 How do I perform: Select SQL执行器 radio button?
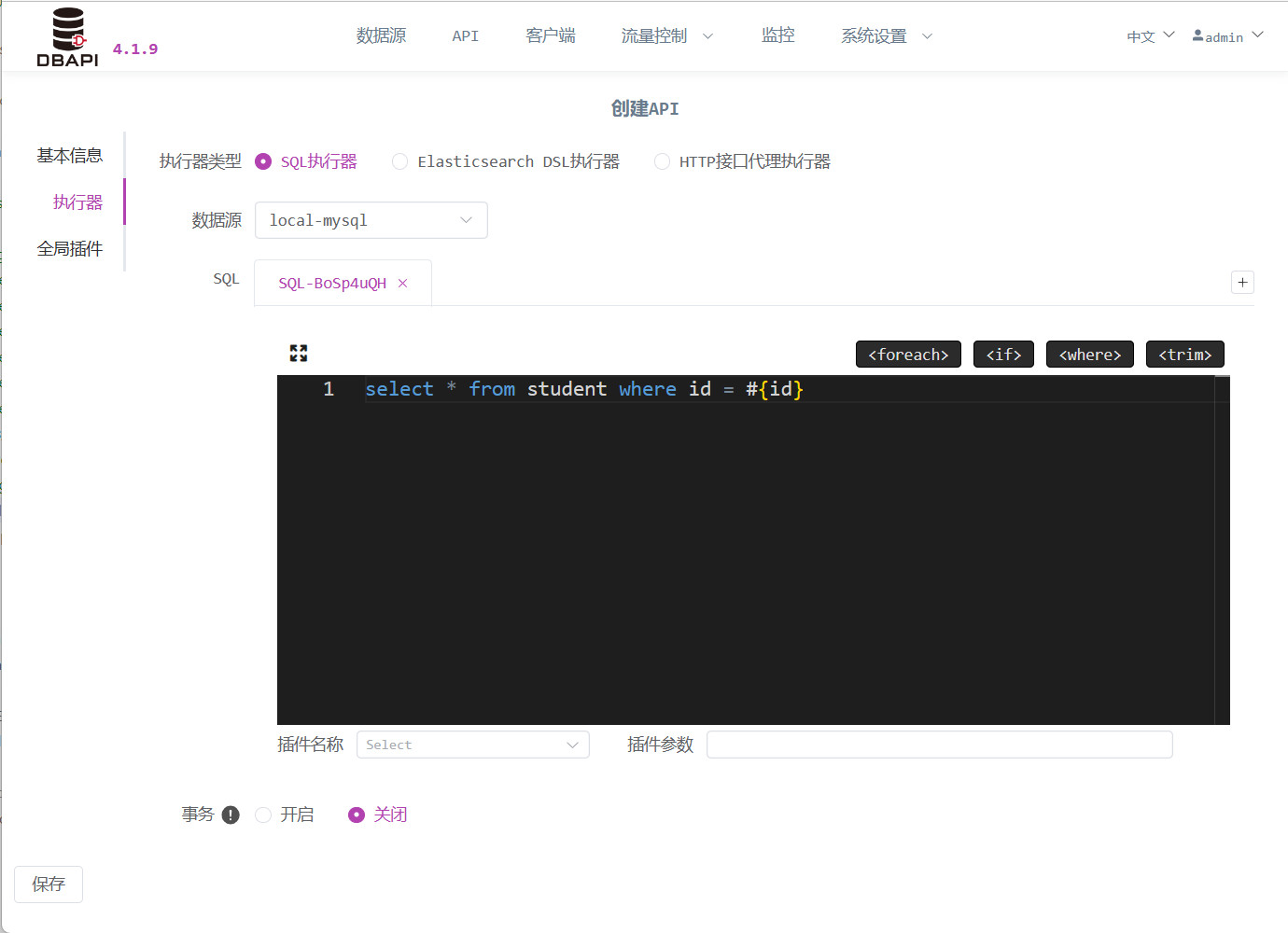pyautogui.click(x=263, y=161)
